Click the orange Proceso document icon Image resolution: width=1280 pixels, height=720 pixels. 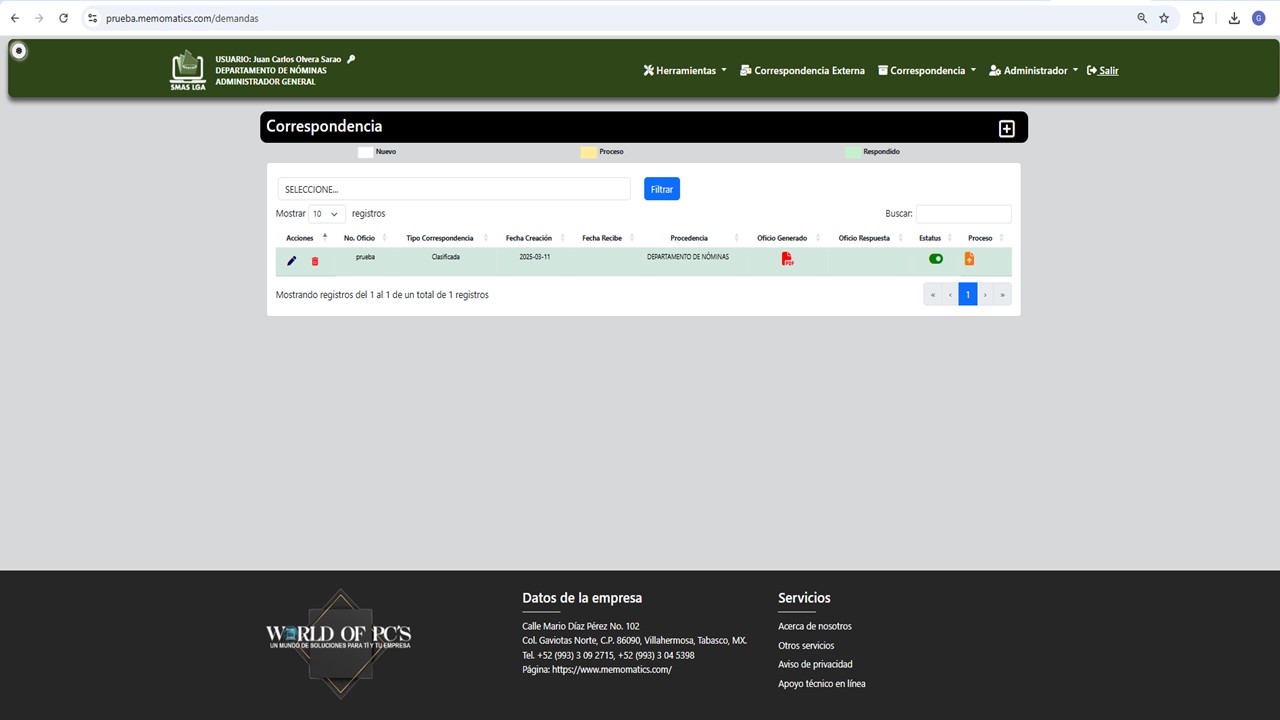969,259
